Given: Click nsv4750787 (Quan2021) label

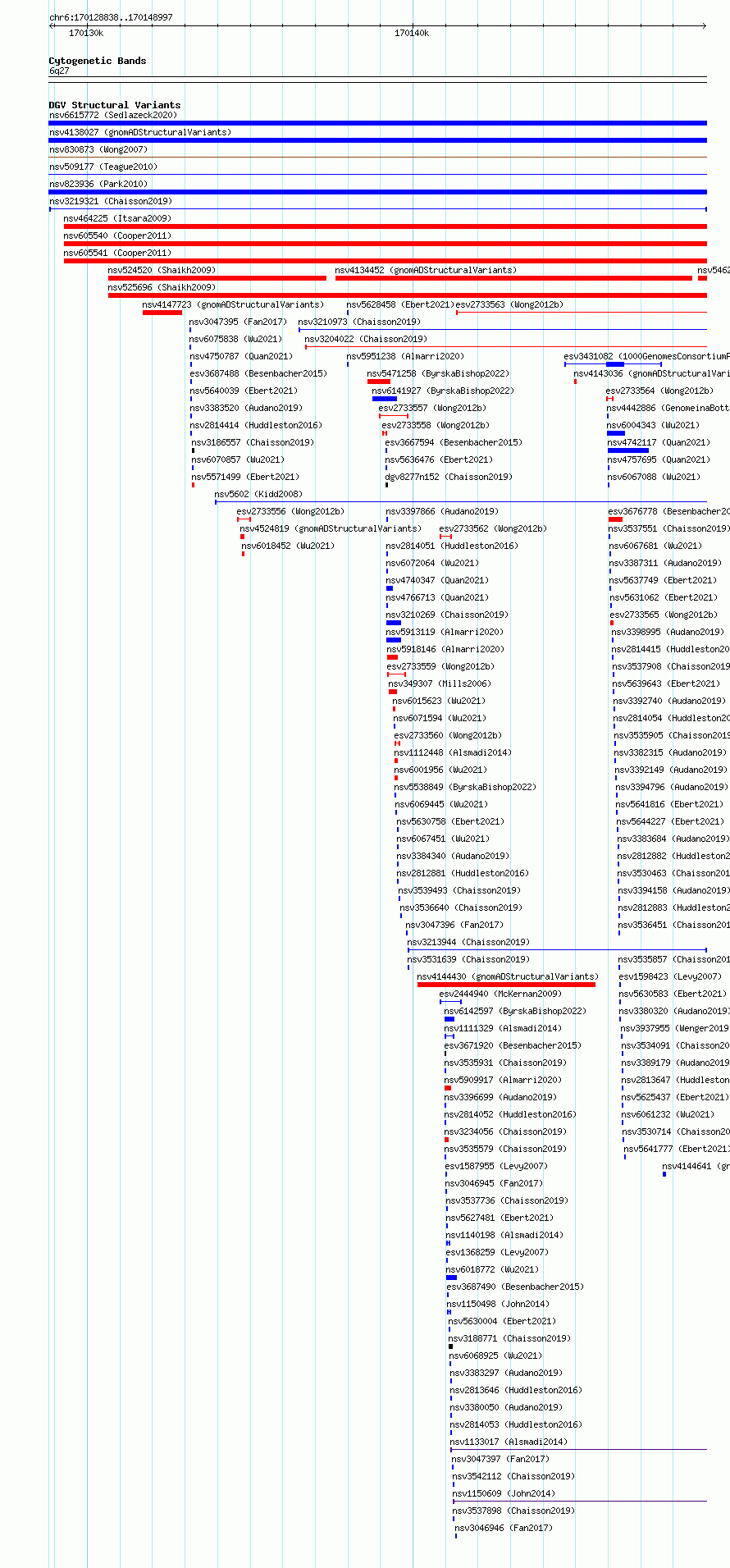Looking at the screenshot, I should (x=241, y=356).
